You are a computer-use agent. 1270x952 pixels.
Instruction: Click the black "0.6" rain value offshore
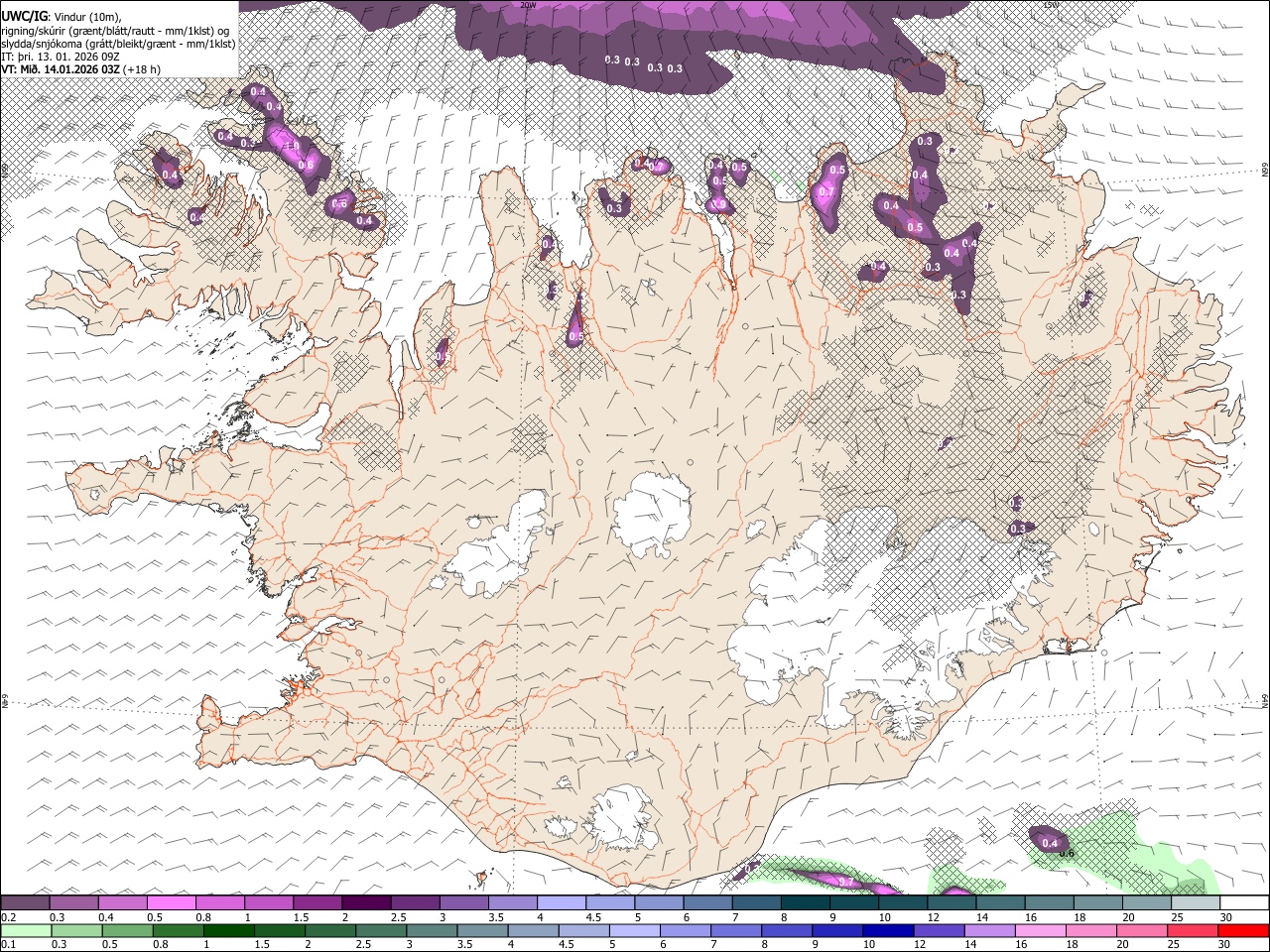point(1067,853)
